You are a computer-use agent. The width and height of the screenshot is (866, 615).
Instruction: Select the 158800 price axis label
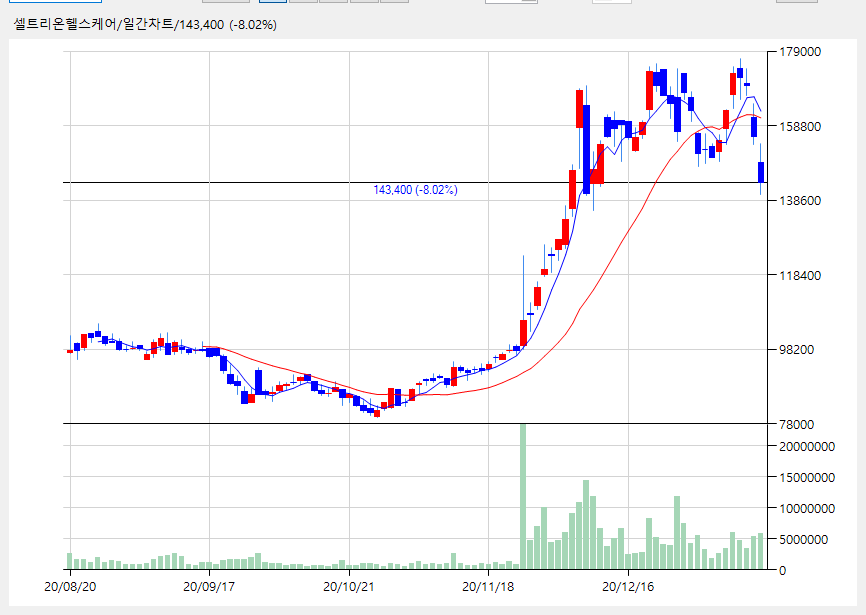pyautogui.click(x=800, y=126)
